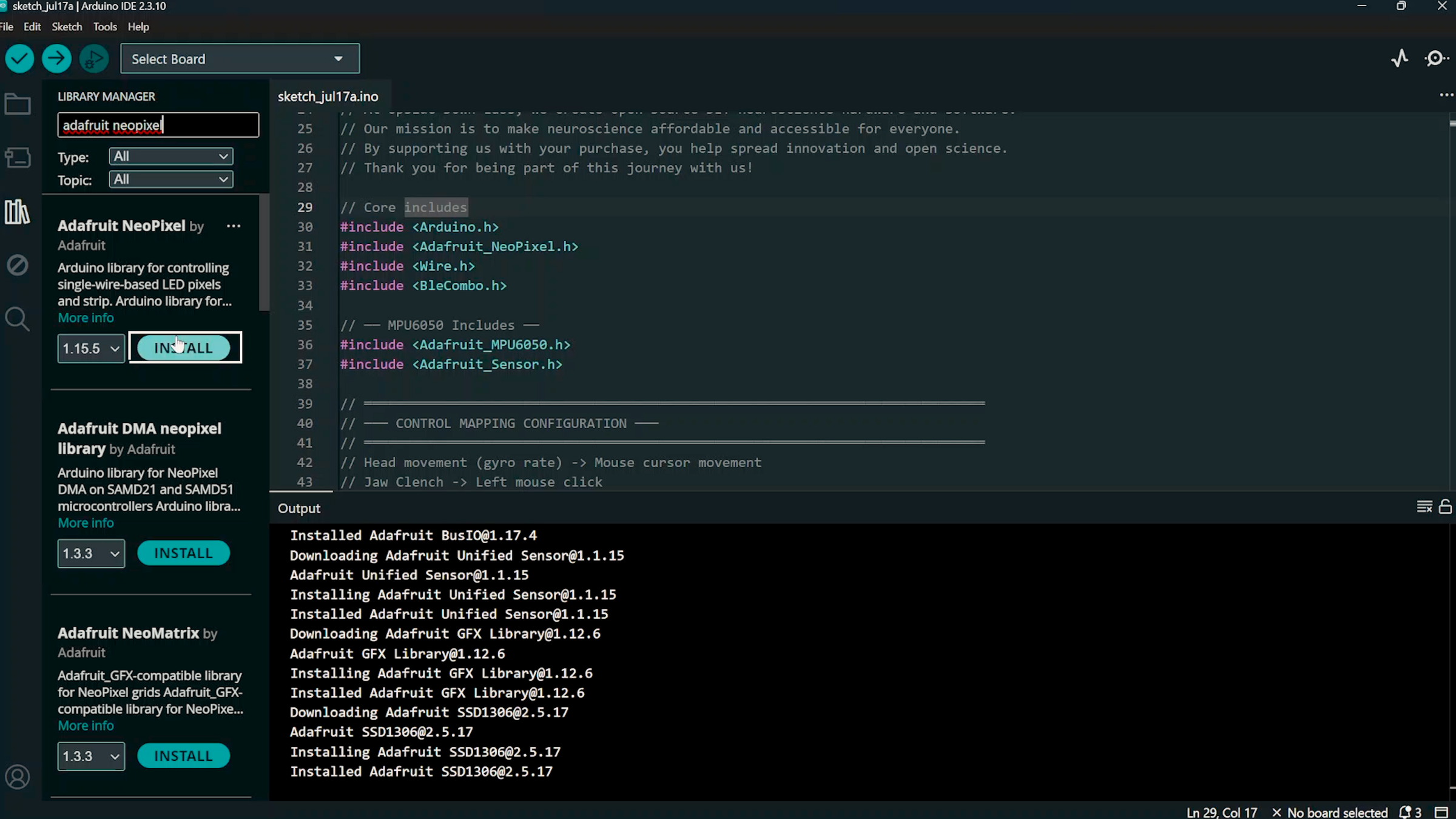
Task: Click the highlighted word includes on line 29
Action: [x=436, y=207]
